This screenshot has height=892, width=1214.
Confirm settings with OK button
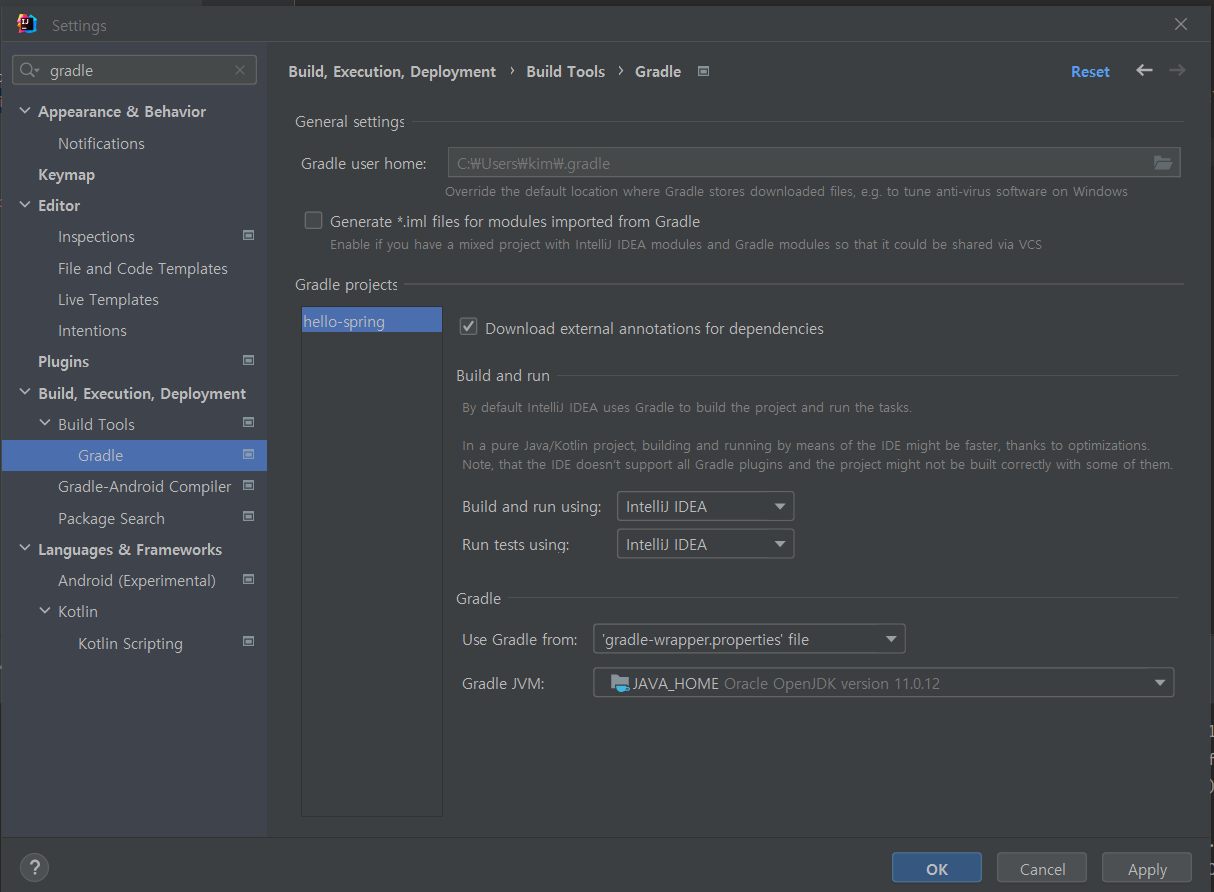(937, 868)
